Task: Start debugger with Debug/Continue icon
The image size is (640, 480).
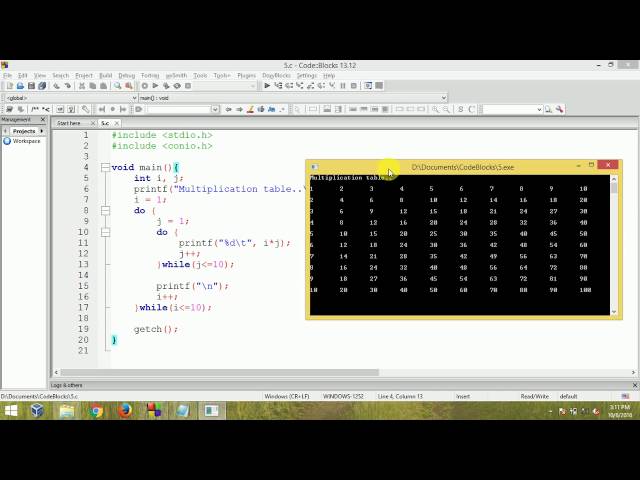Action: pyautogui.click(x=267, y=86)
